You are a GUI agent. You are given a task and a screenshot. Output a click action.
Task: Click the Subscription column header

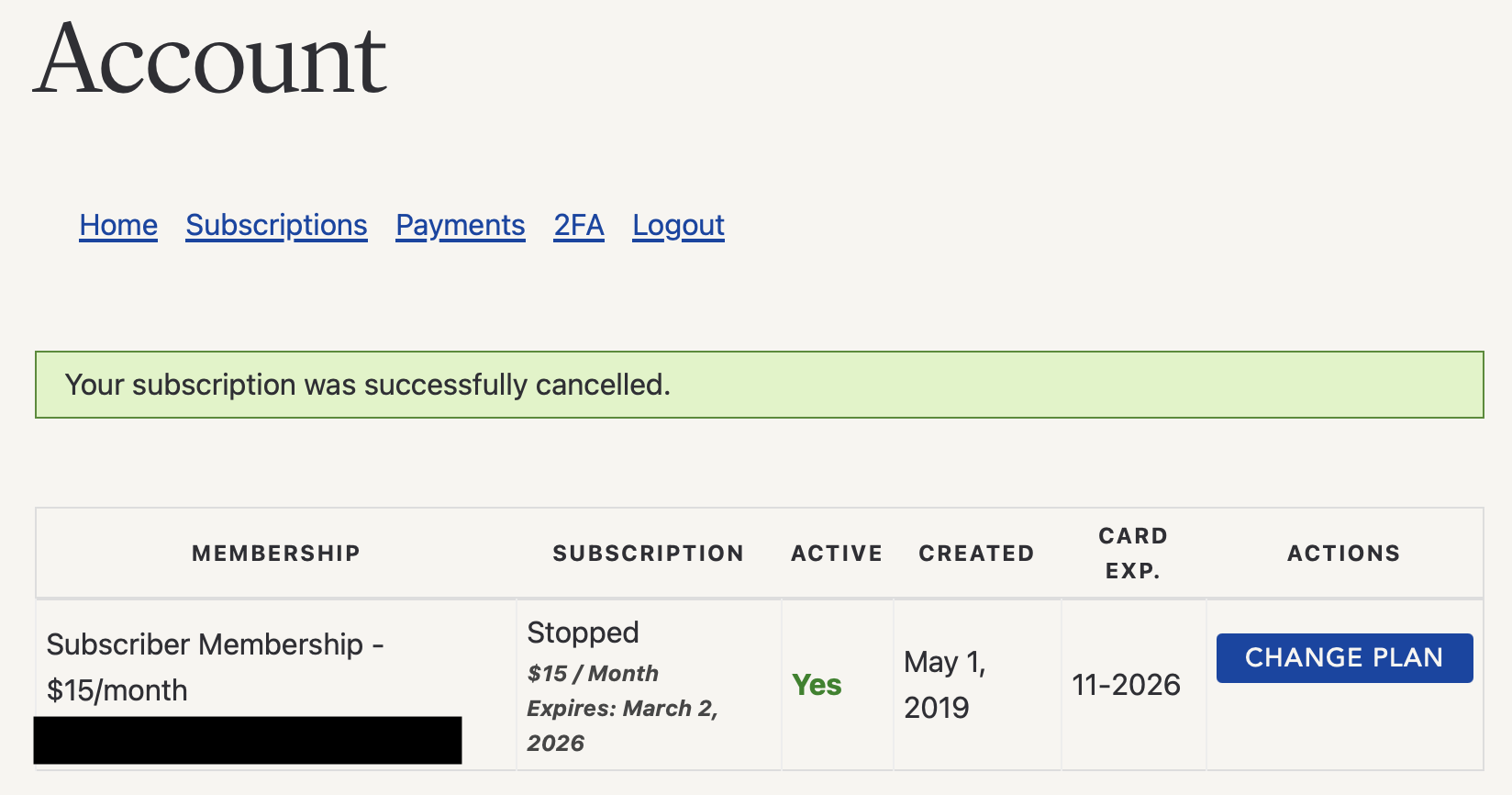pyautogui.click(x=648, y=554)
